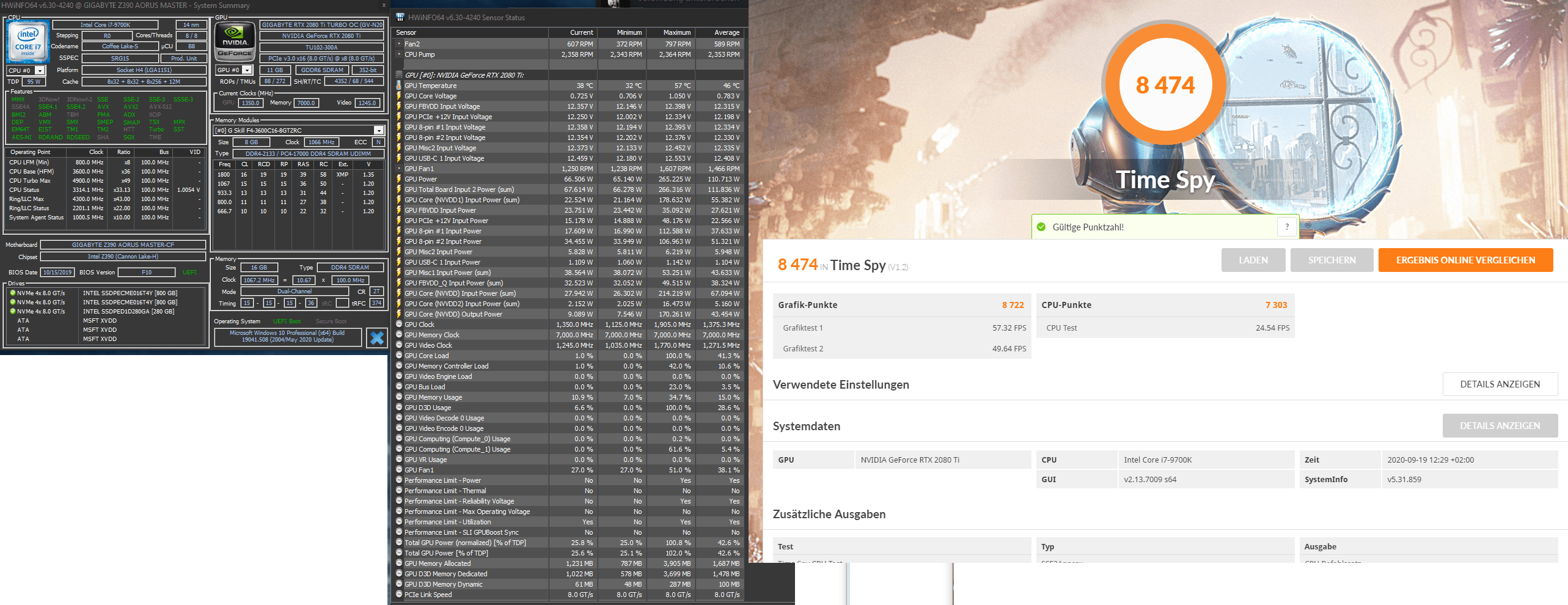Open the GPU #0 selector dropdown

[x=247, y=70]
